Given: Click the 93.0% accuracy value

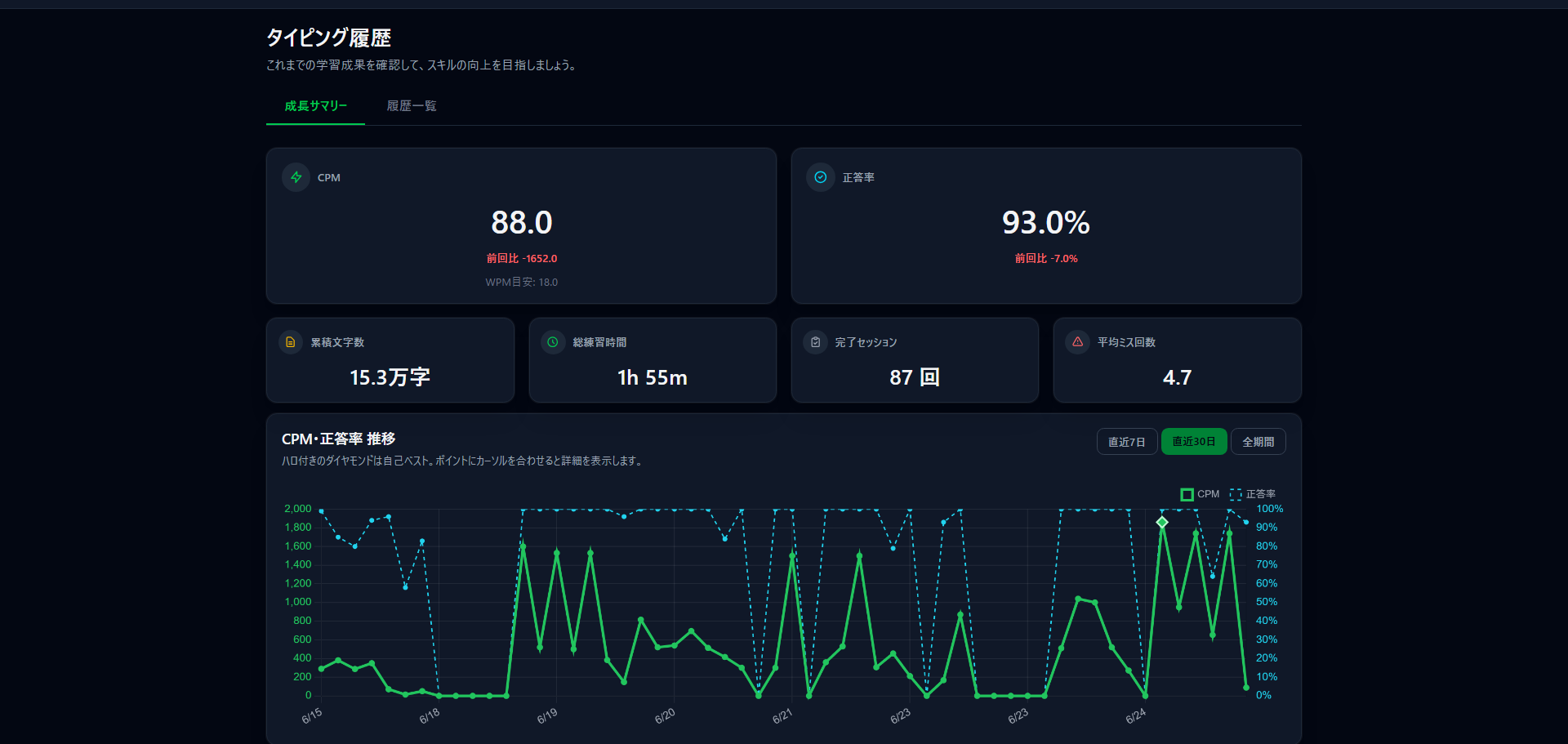Looking at the screenshot, I should pos(1046,222).
